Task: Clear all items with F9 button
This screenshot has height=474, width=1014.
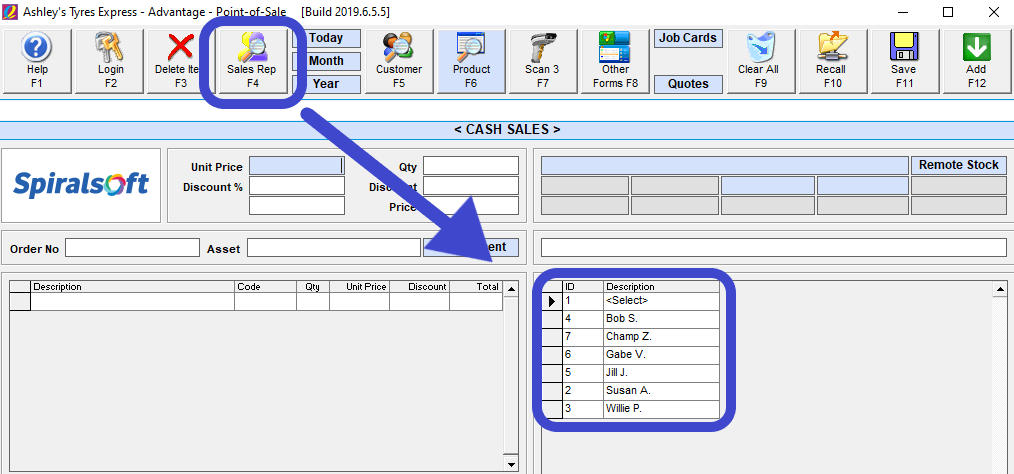Action: coord(759,61)
